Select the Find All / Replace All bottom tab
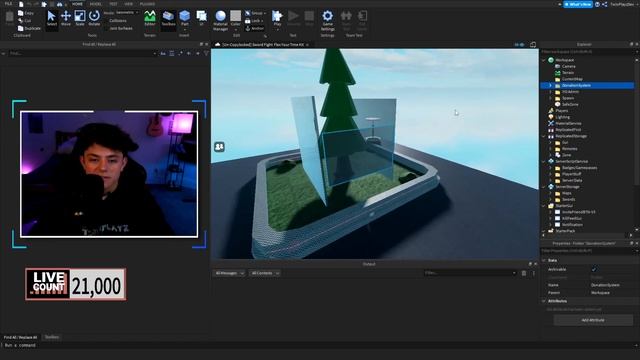Screen dimensions: 640x360 point(20,337)
